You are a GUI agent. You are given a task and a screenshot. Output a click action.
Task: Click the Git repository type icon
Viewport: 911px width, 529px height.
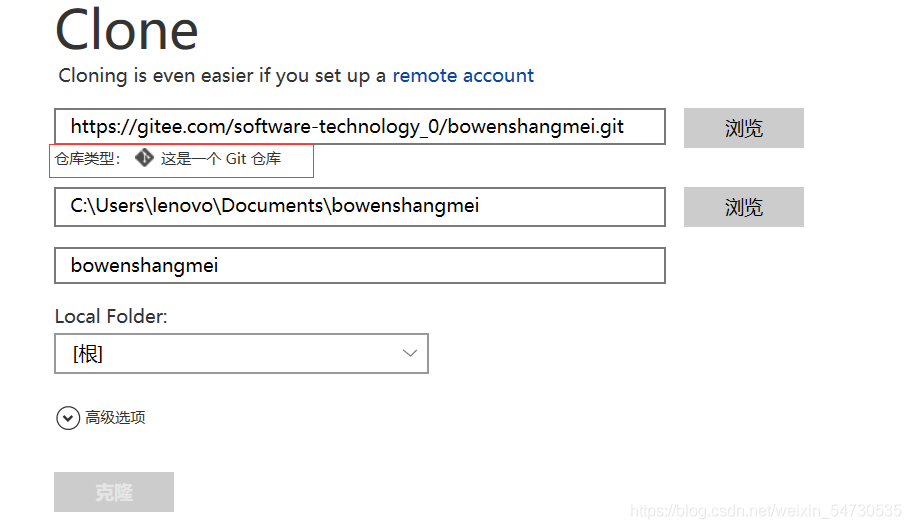144,158
